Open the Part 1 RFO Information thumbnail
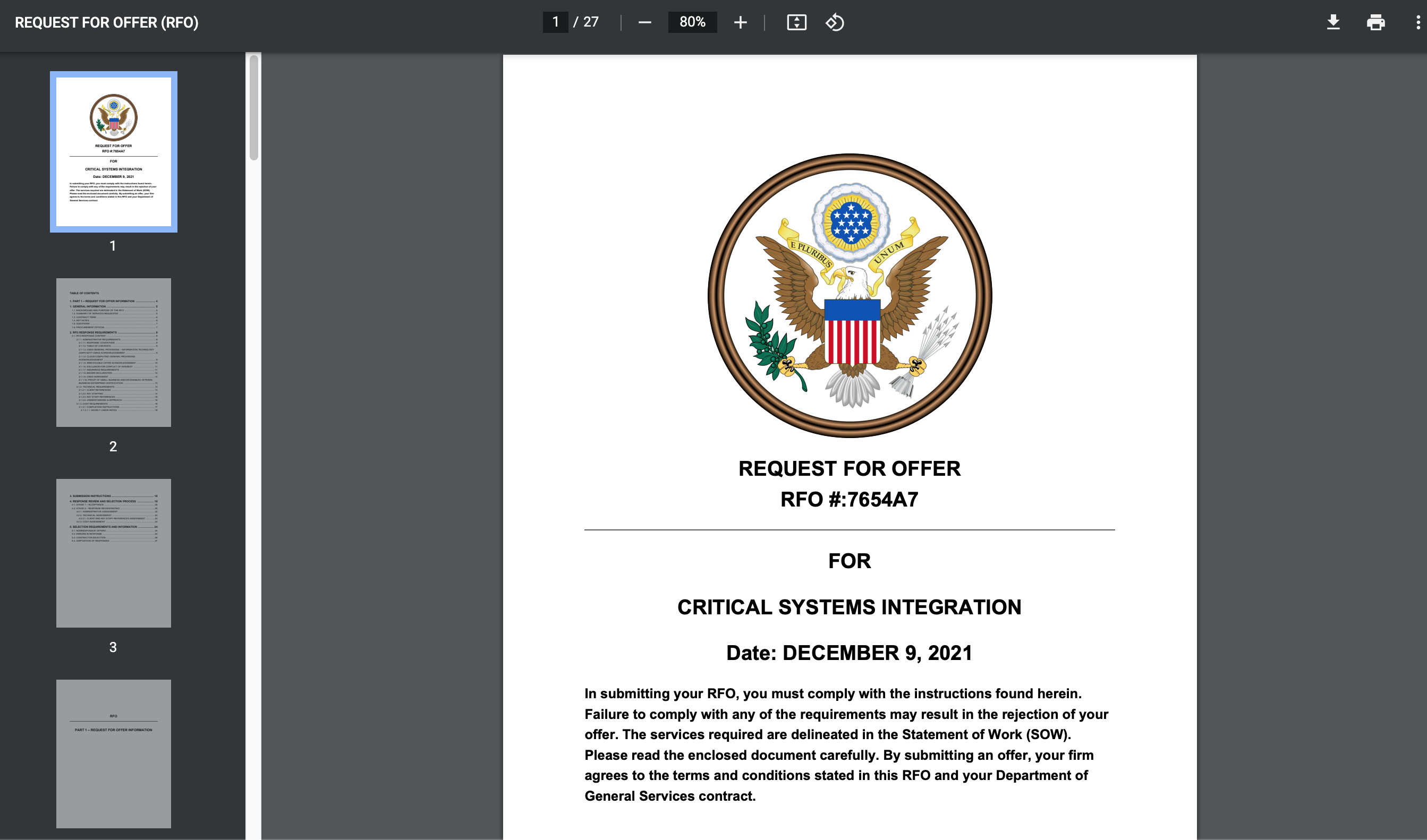The width and height of the screenshot is (1427, 840). (x=113, y=754)
